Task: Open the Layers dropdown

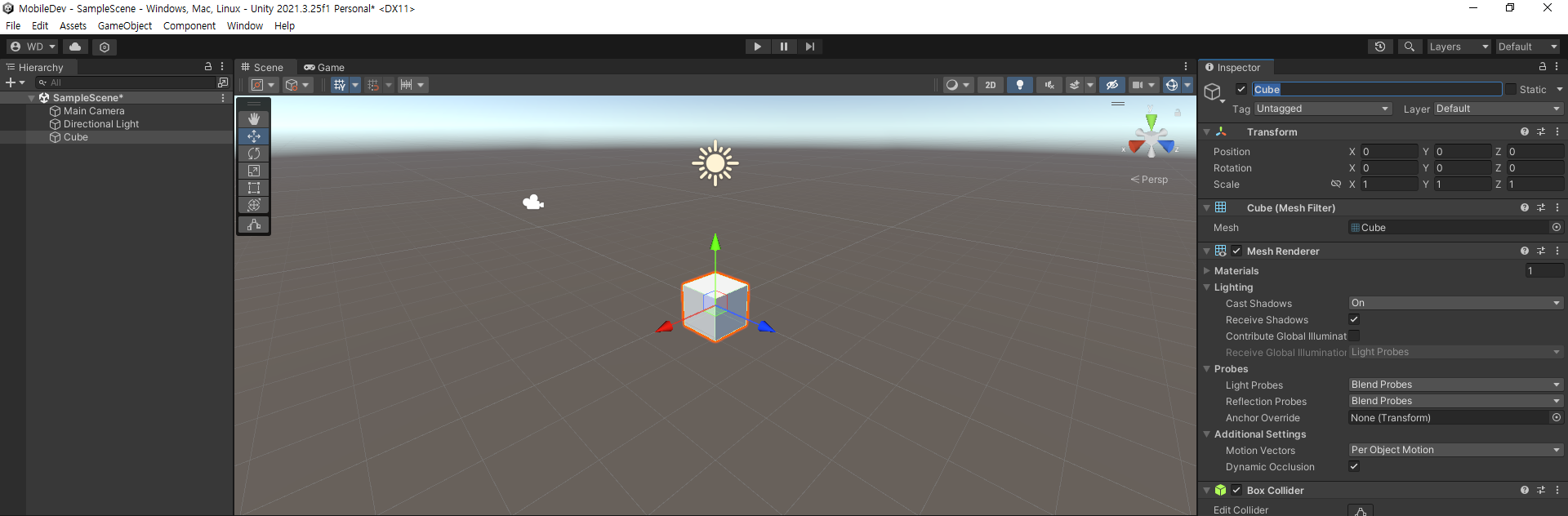Action: click(1459, 47)
